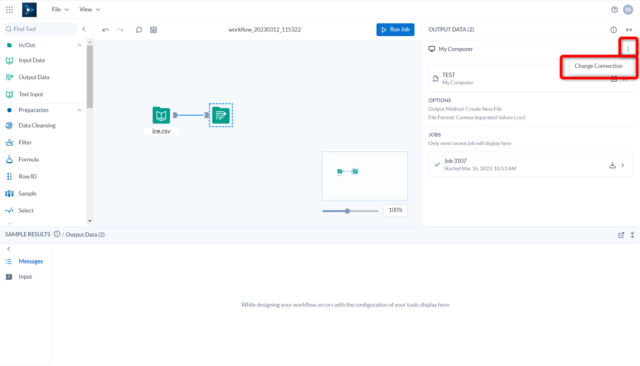Click the Sample Results info icon
The width and height of the screenshot is (640, 366).
point(57,234)
